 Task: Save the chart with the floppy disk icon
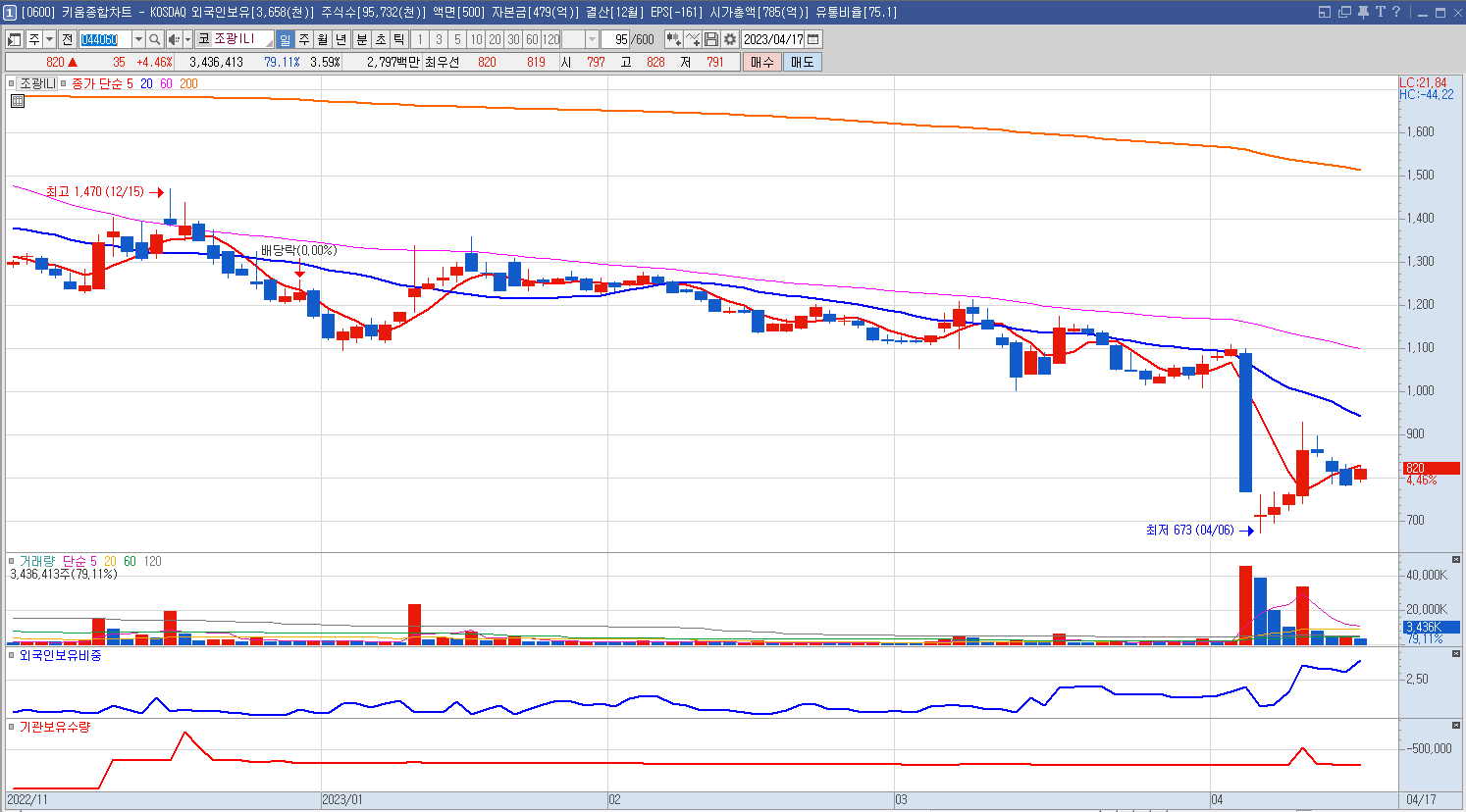coord(711,39)
